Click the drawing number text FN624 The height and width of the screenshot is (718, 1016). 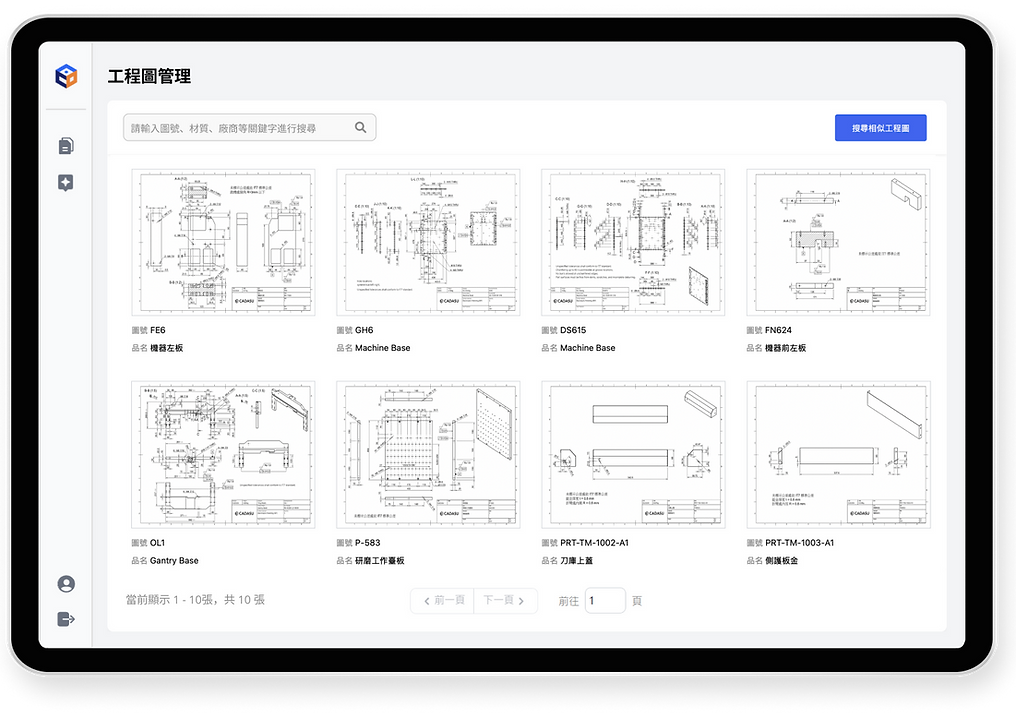click(x=778, y=330)
